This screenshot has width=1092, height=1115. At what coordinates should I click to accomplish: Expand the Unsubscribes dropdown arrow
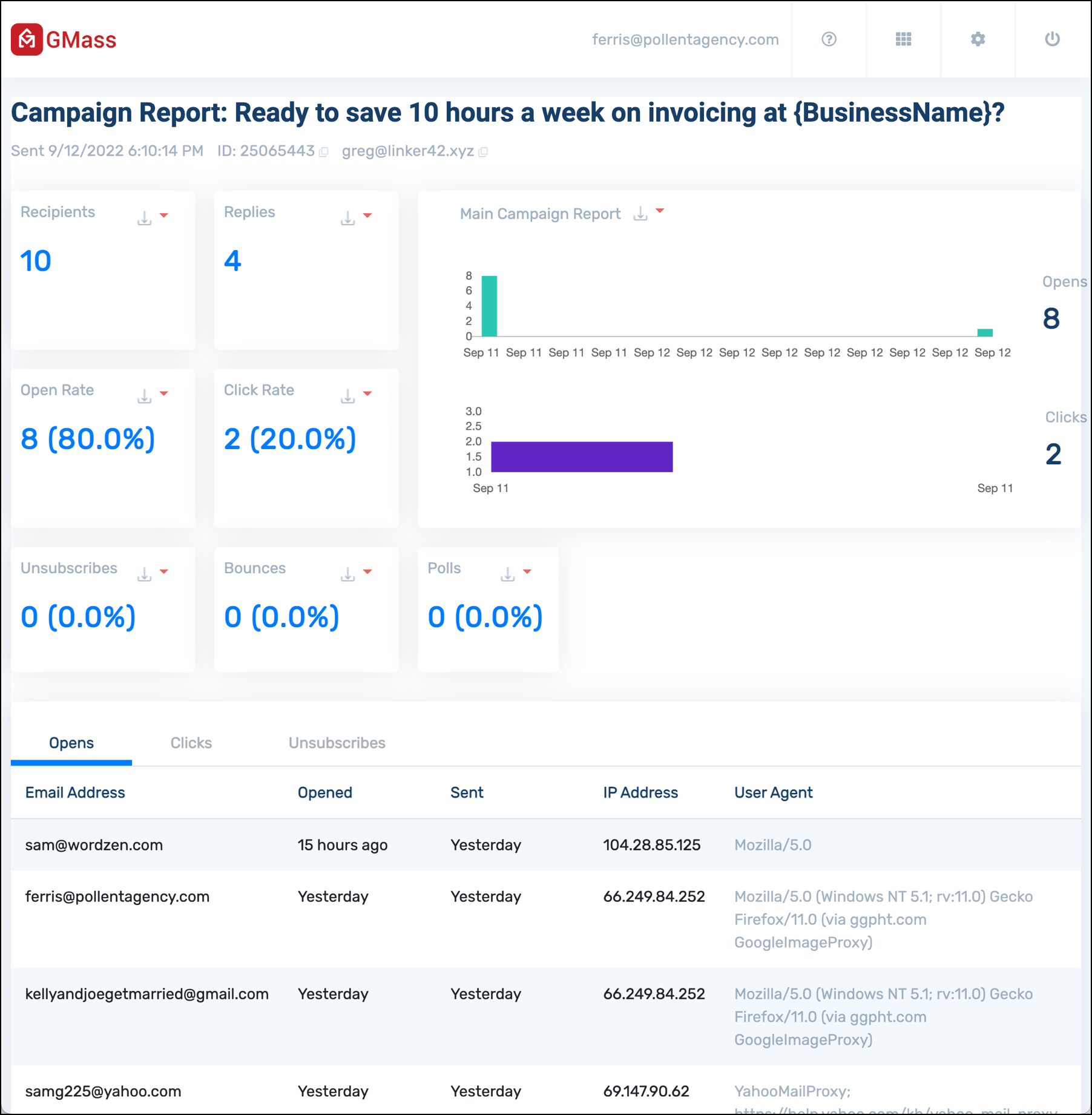coord(164,571)
